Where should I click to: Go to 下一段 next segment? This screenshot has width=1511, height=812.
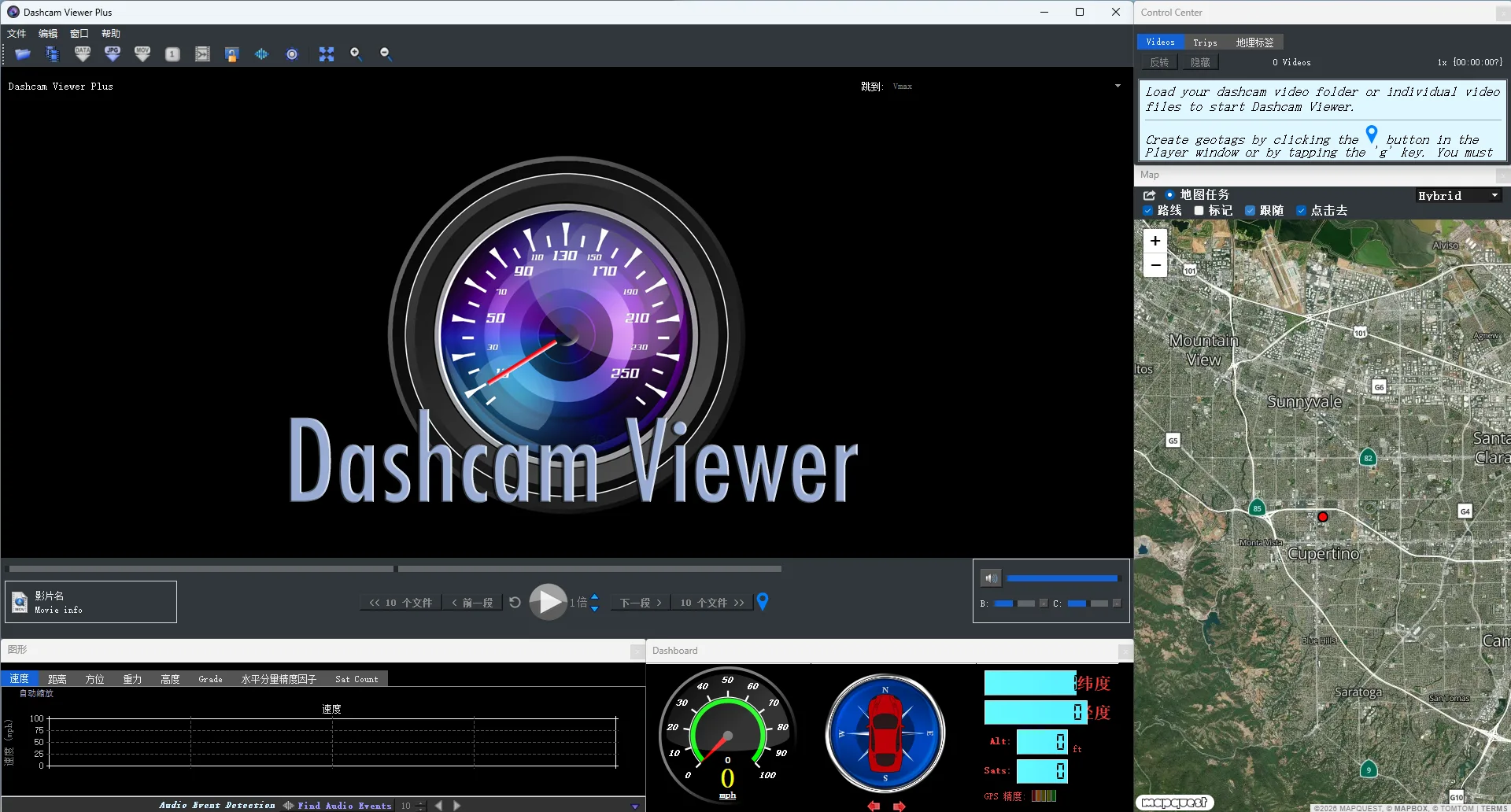[641, 603]
